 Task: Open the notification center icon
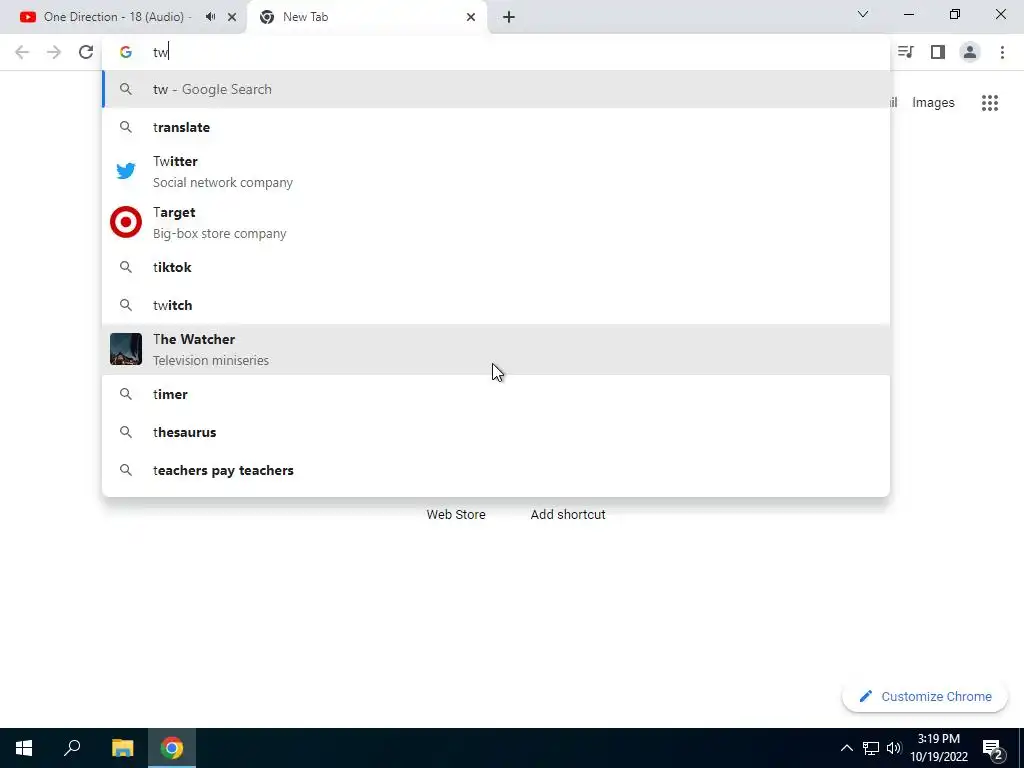coord(993,748)
